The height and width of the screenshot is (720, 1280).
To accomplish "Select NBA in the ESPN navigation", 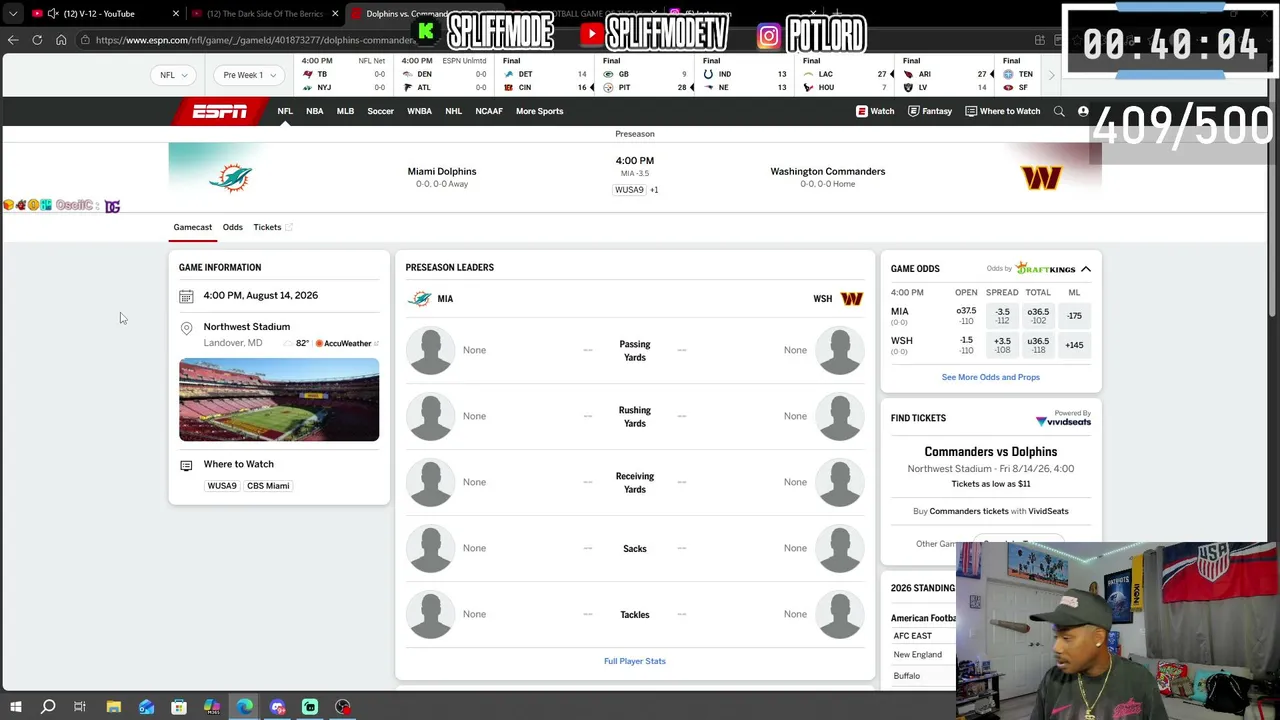I will pos(315,111).
